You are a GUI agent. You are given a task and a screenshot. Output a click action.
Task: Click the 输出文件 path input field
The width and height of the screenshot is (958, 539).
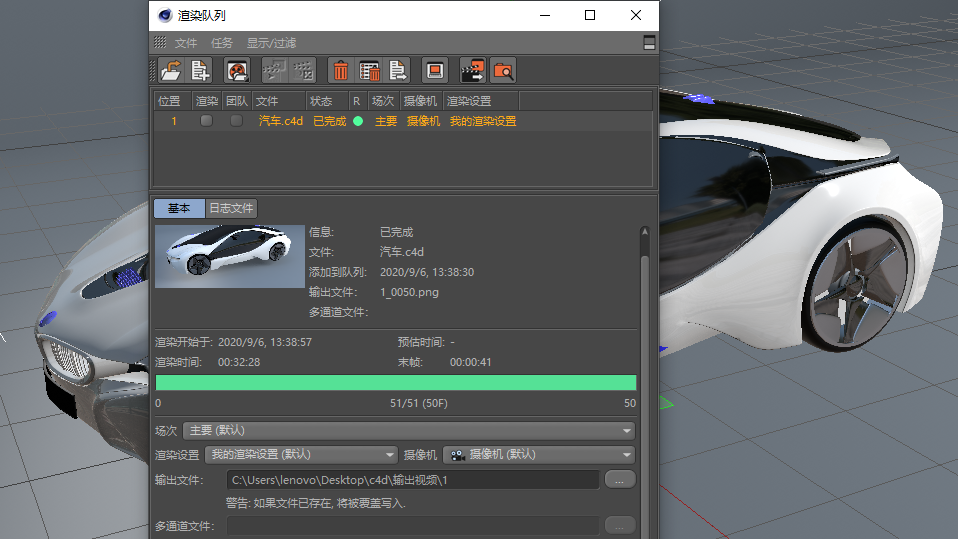(412, 480)
